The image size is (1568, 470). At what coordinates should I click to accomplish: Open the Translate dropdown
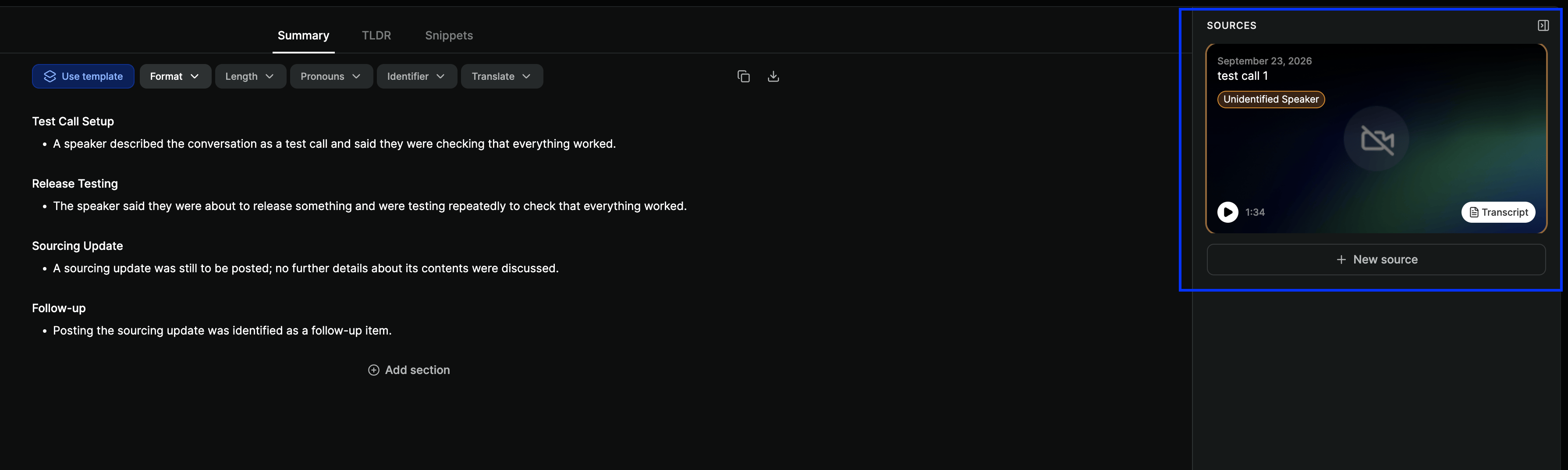pyautogui.click(x=502, y=76)
